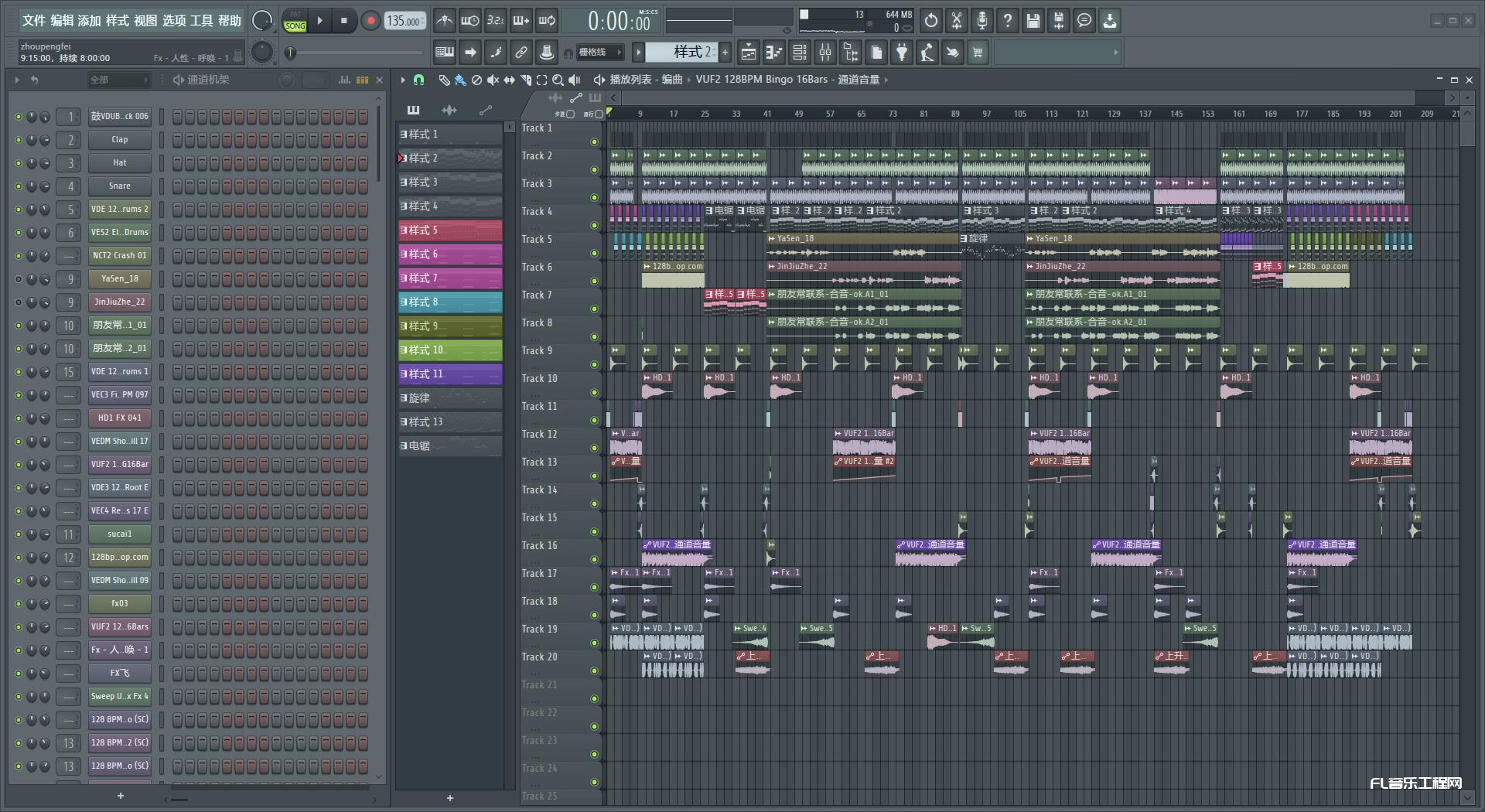Image resolution: width=1485 pixels, height=812 pixels.
Task: Adjust the master volume knob
Action: [x=262, y=21]
